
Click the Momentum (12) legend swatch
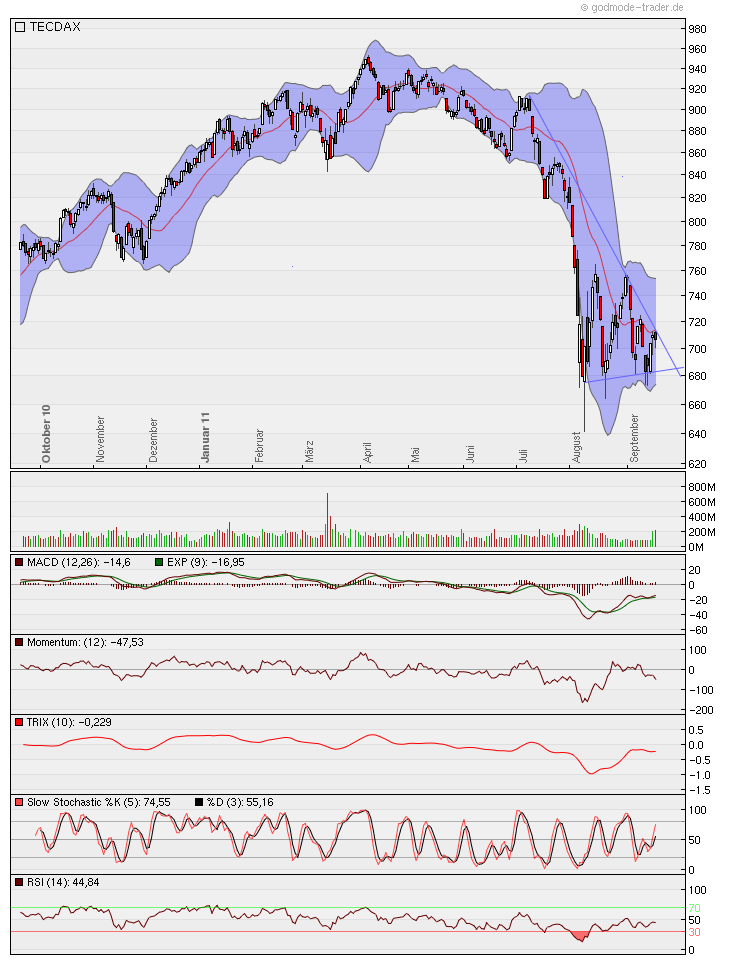pyautogui.click(x=20, y=642)
